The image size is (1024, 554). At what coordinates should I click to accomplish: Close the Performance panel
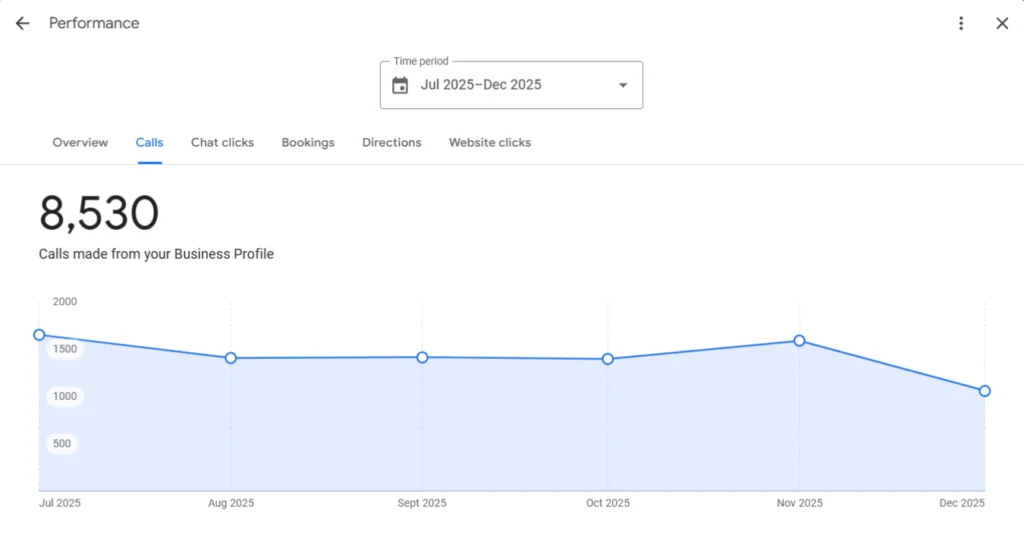click(x=1002, y=23)
